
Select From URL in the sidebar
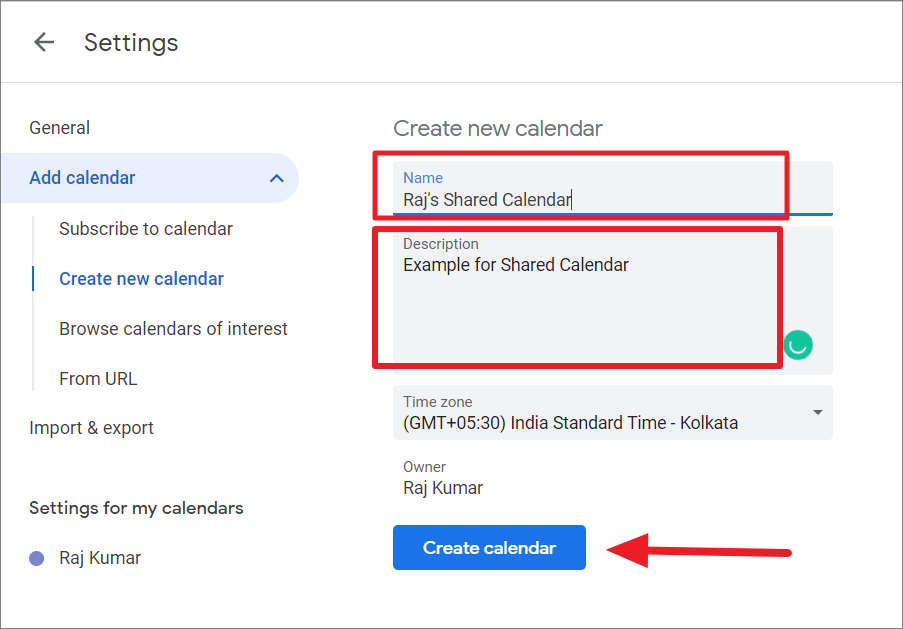click(x=98, y=378)
